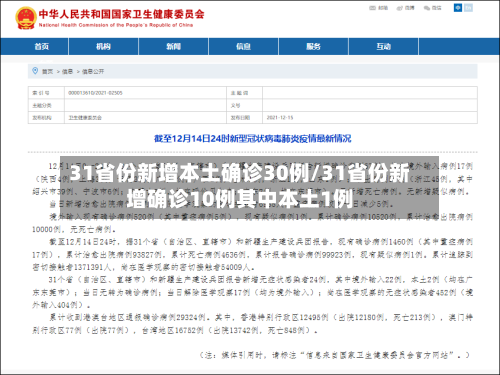Click the national emblem logo
This screenshot has width=500, height=375.
coord(26,18)
